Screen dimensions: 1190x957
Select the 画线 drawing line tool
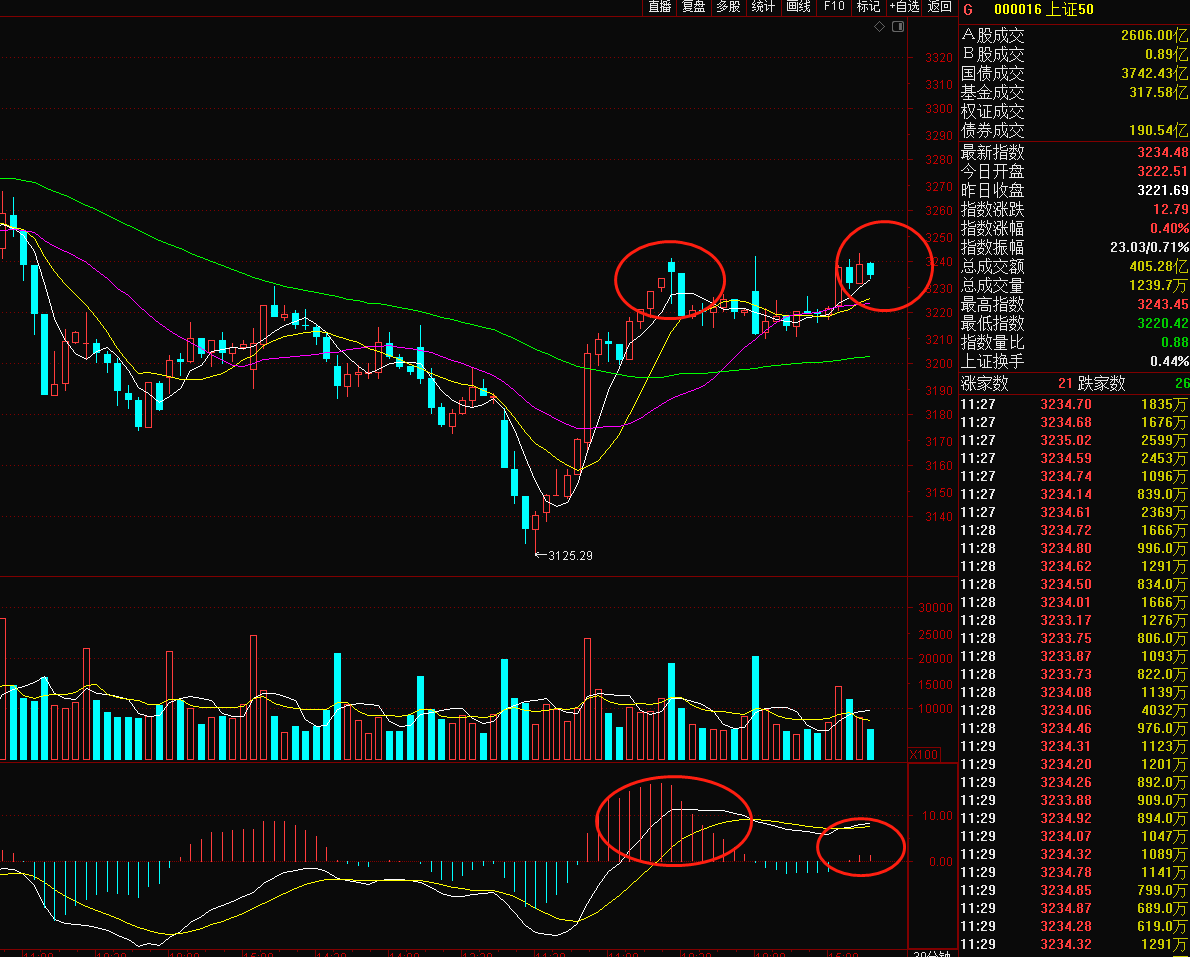tap(798, 7)
